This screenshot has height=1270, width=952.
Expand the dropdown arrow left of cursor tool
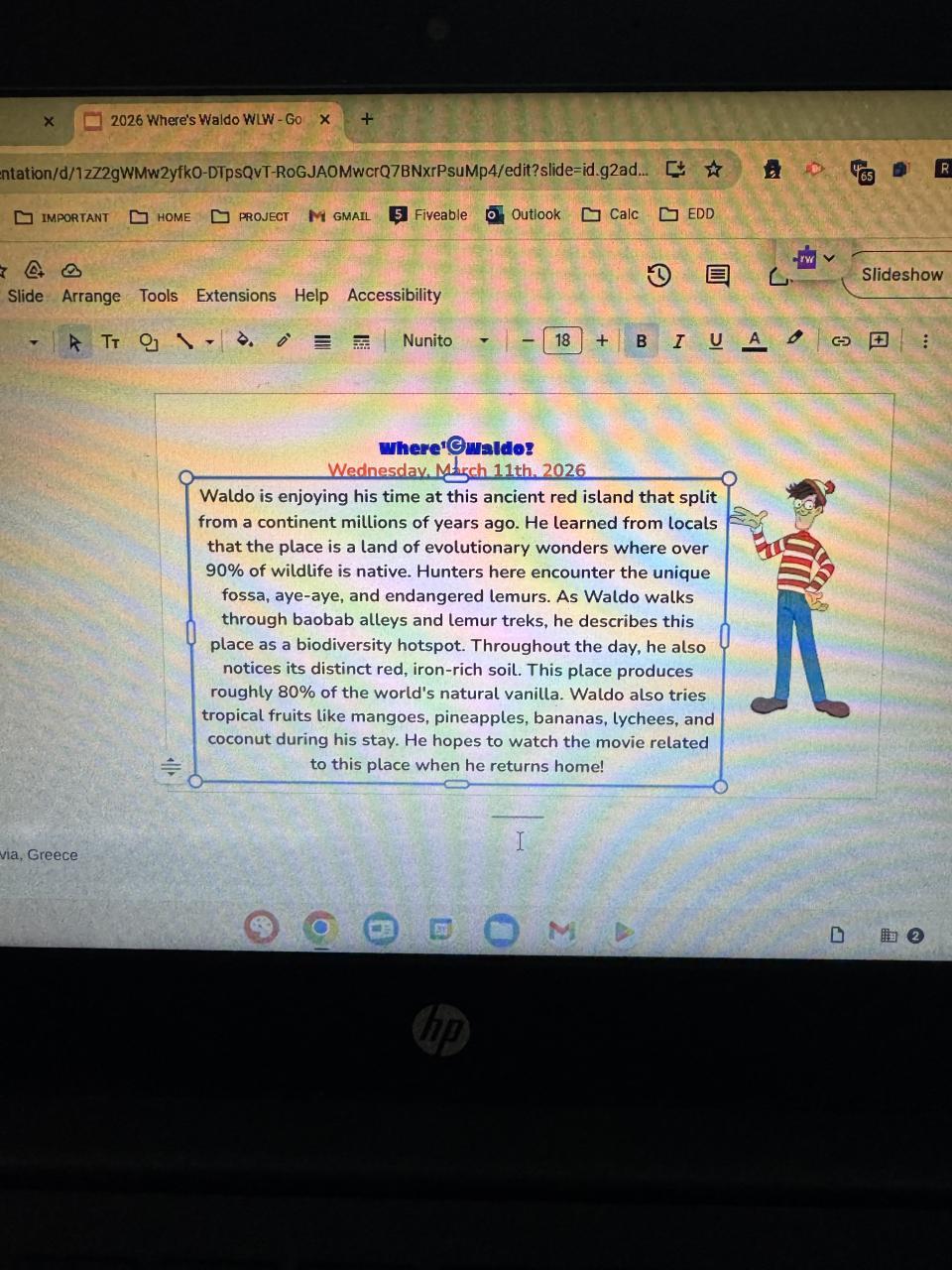[34, 343]
